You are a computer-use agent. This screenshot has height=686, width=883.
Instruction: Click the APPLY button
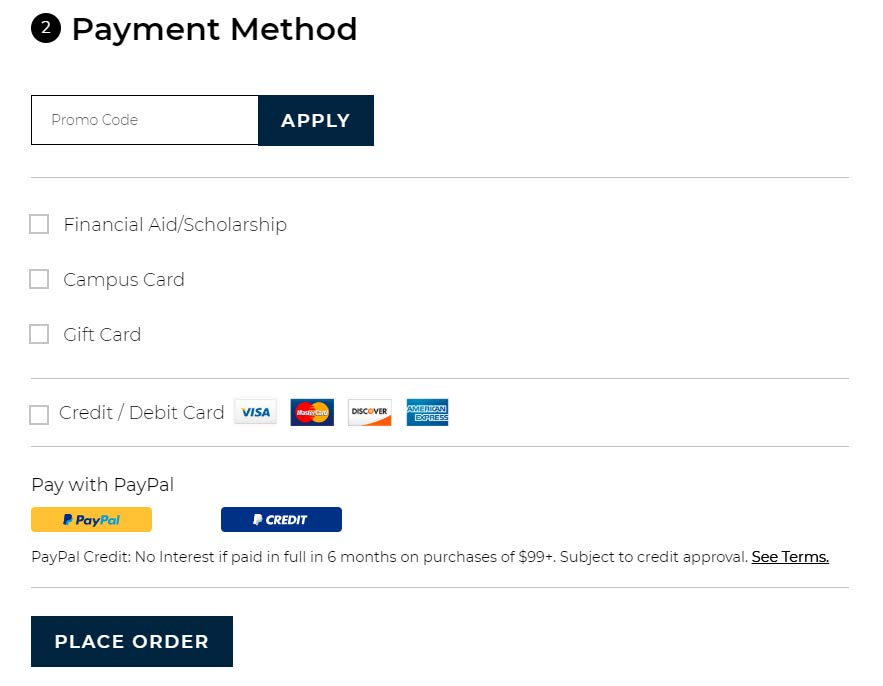pos(316,120)
